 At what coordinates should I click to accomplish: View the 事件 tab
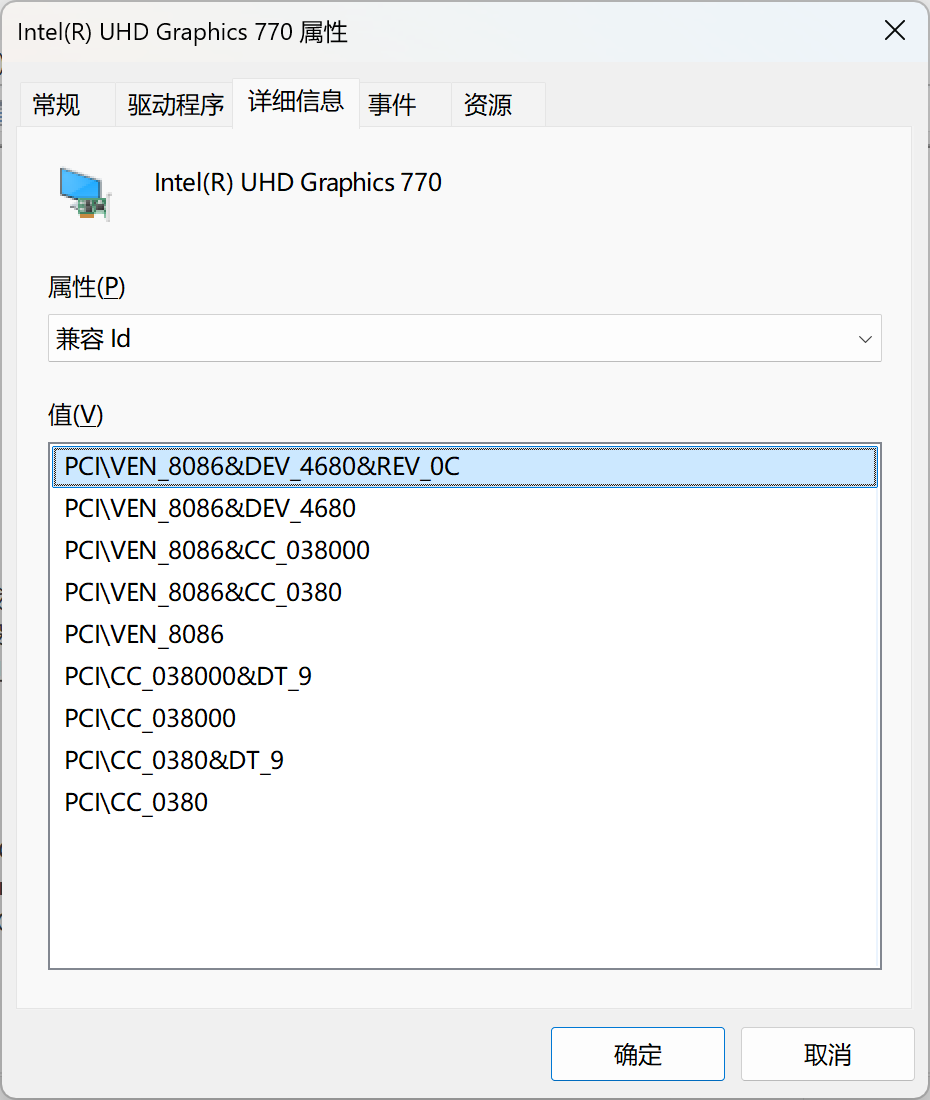click(392, 104)
